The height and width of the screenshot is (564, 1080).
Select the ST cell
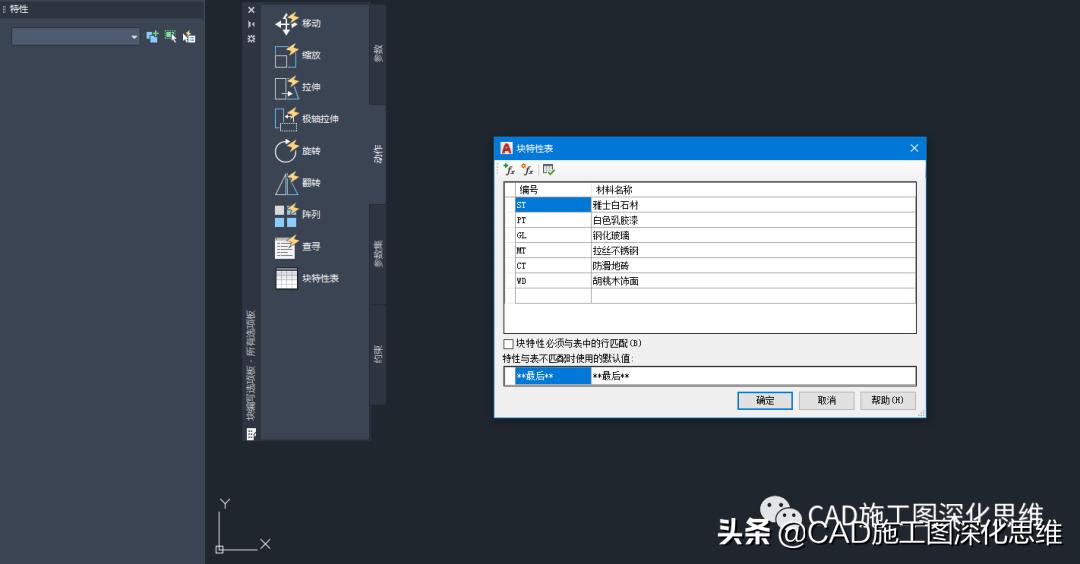pyautogui.click(x=553, y=205)
